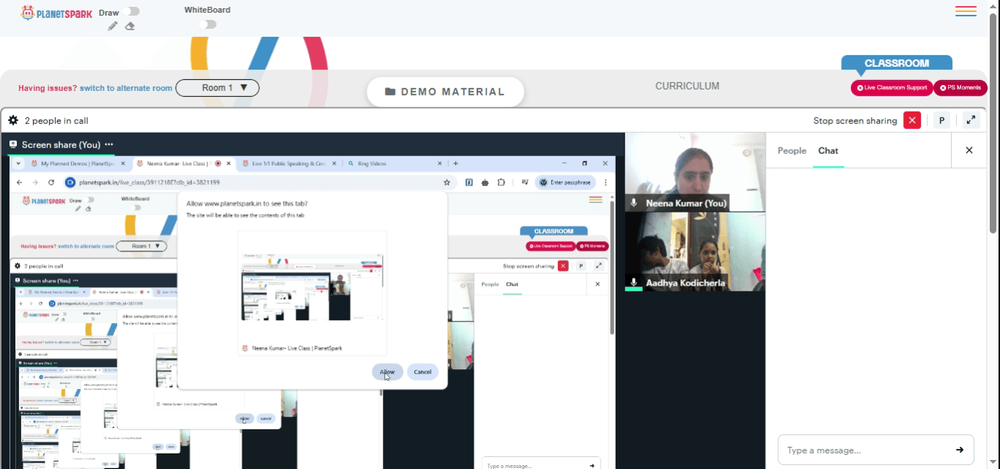Toggle the Draw switch inside the shared screen

click(x=90, y=200)
